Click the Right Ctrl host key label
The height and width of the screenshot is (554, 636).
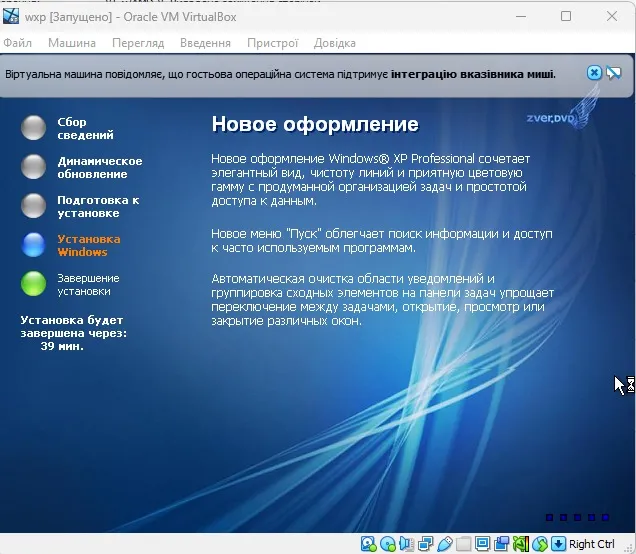[591, 544]
